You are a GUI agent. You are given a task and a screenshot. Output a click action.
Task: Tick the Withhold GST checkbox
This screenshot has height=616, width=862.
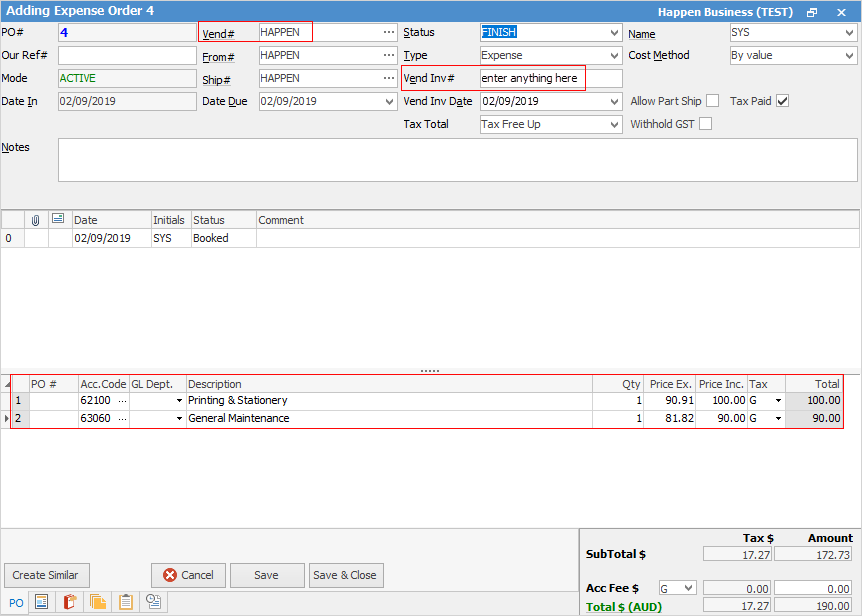tap(706, 124)
